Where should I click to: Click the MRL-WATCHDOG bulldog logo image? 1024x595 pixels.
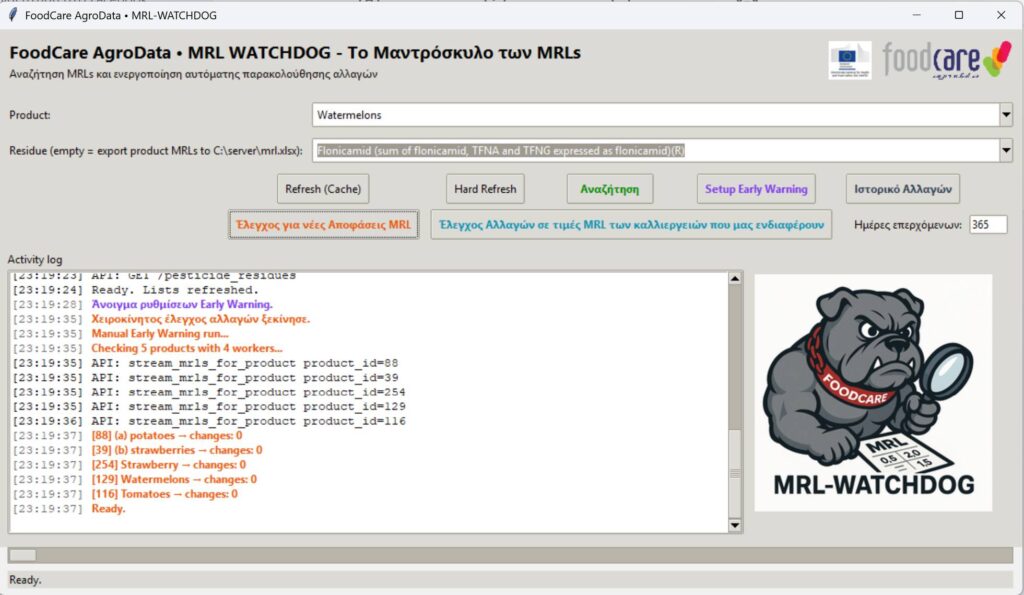[873, 393]
